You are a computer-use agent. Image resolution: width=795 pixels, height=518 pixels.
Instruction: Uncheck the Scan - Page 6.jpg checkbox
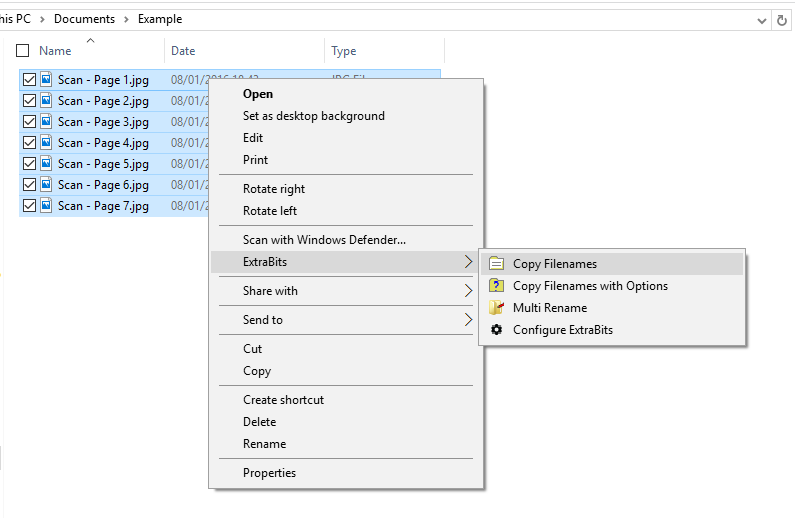29,185
